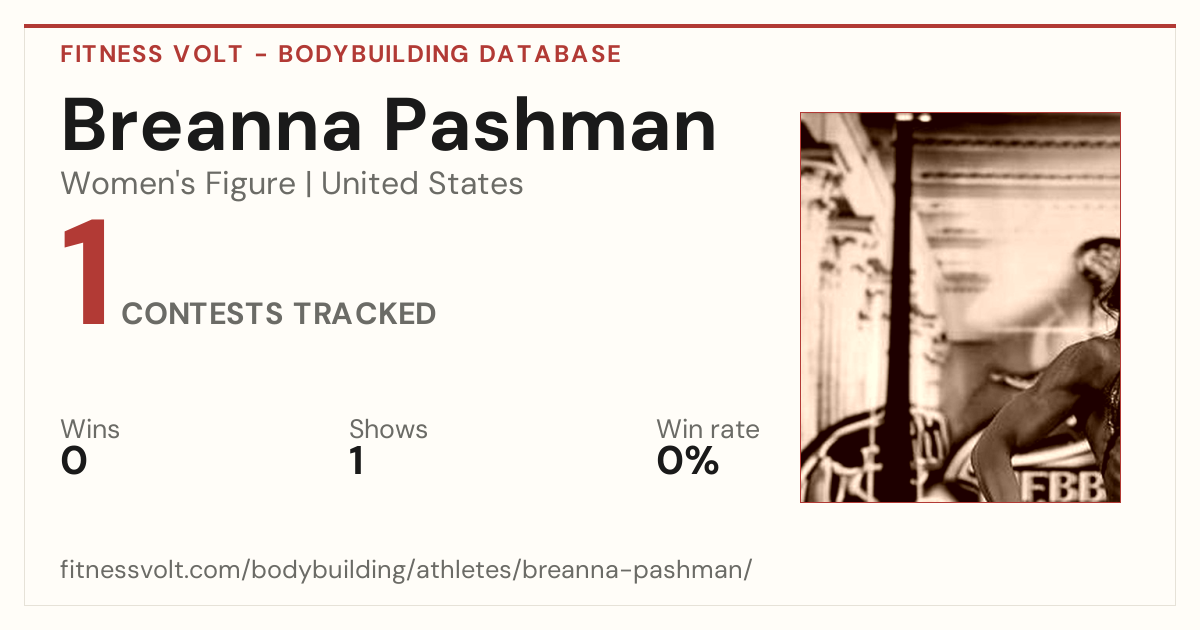Viewport: 1200px width, 630px height.
Task: Open the fitnessvolt.com athlete URL
Action: (x=406, y=571)
